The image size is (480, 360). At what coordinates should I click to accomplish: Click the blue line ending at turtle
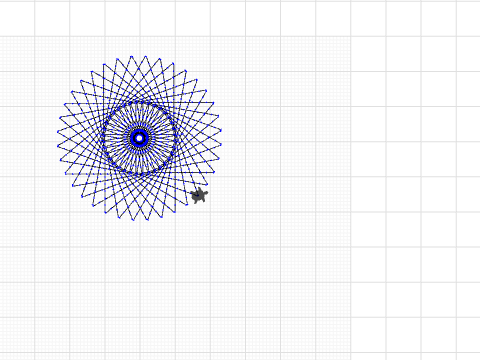pyautogui.click(x=190, y=192)
